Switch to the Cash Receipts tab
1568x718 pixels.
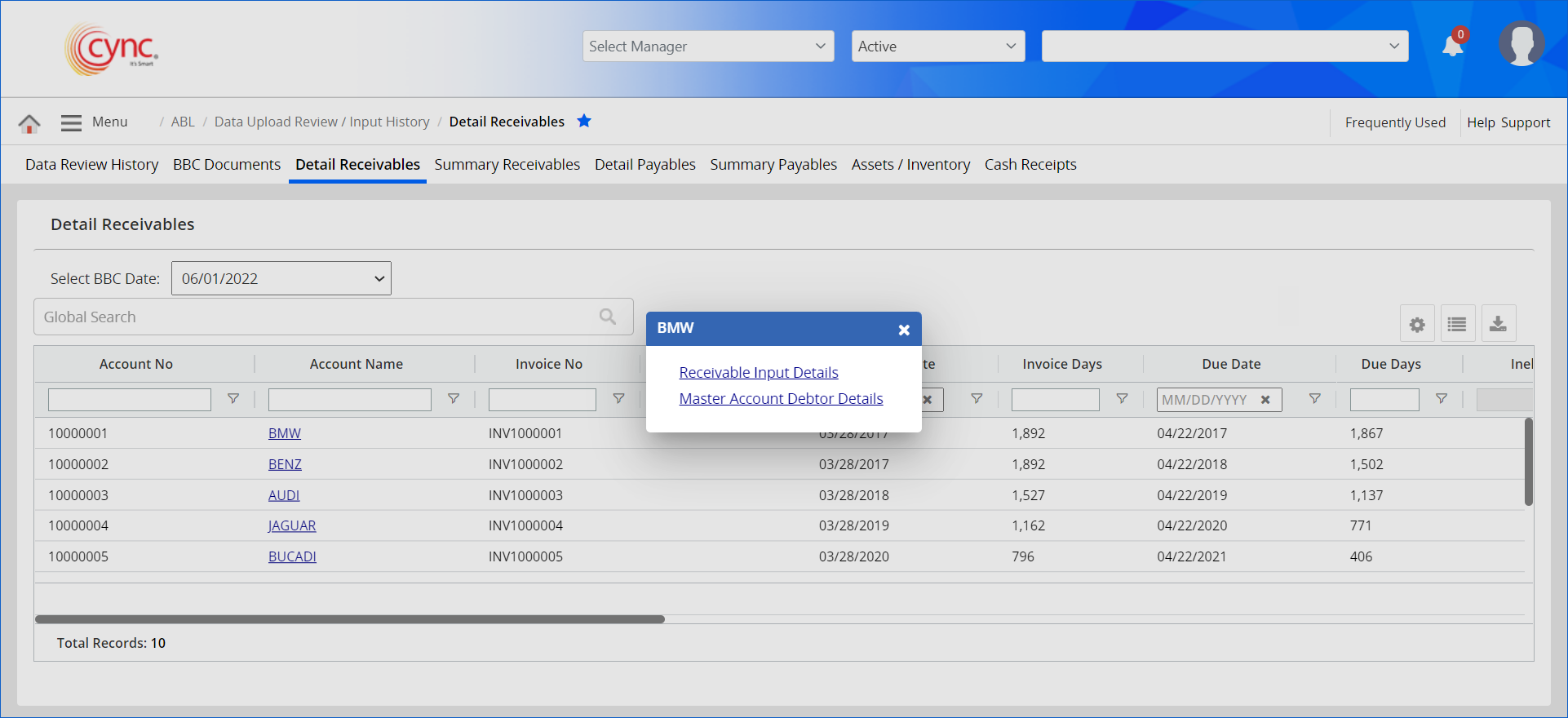point(1030,165)
